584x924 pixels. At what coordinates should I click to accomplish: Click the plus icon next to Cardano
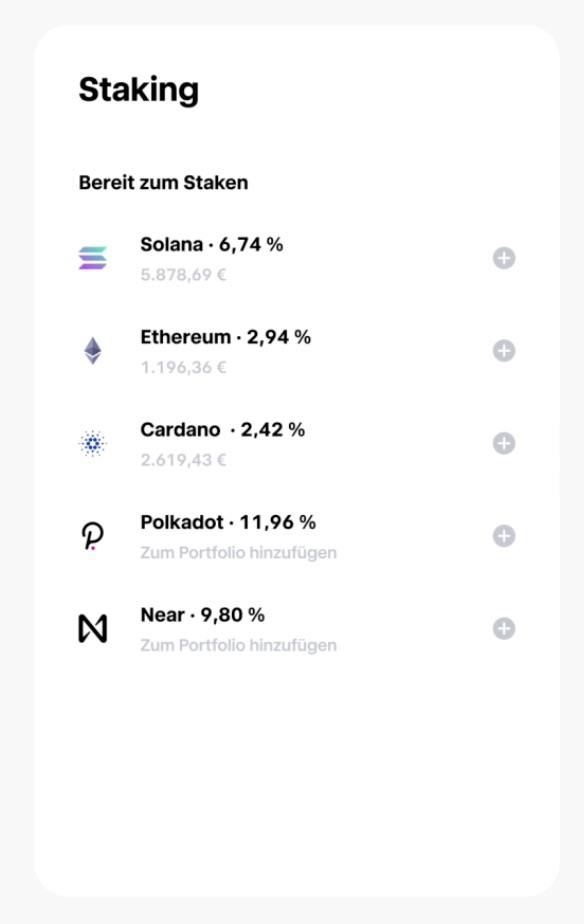[x=505, y=443]
